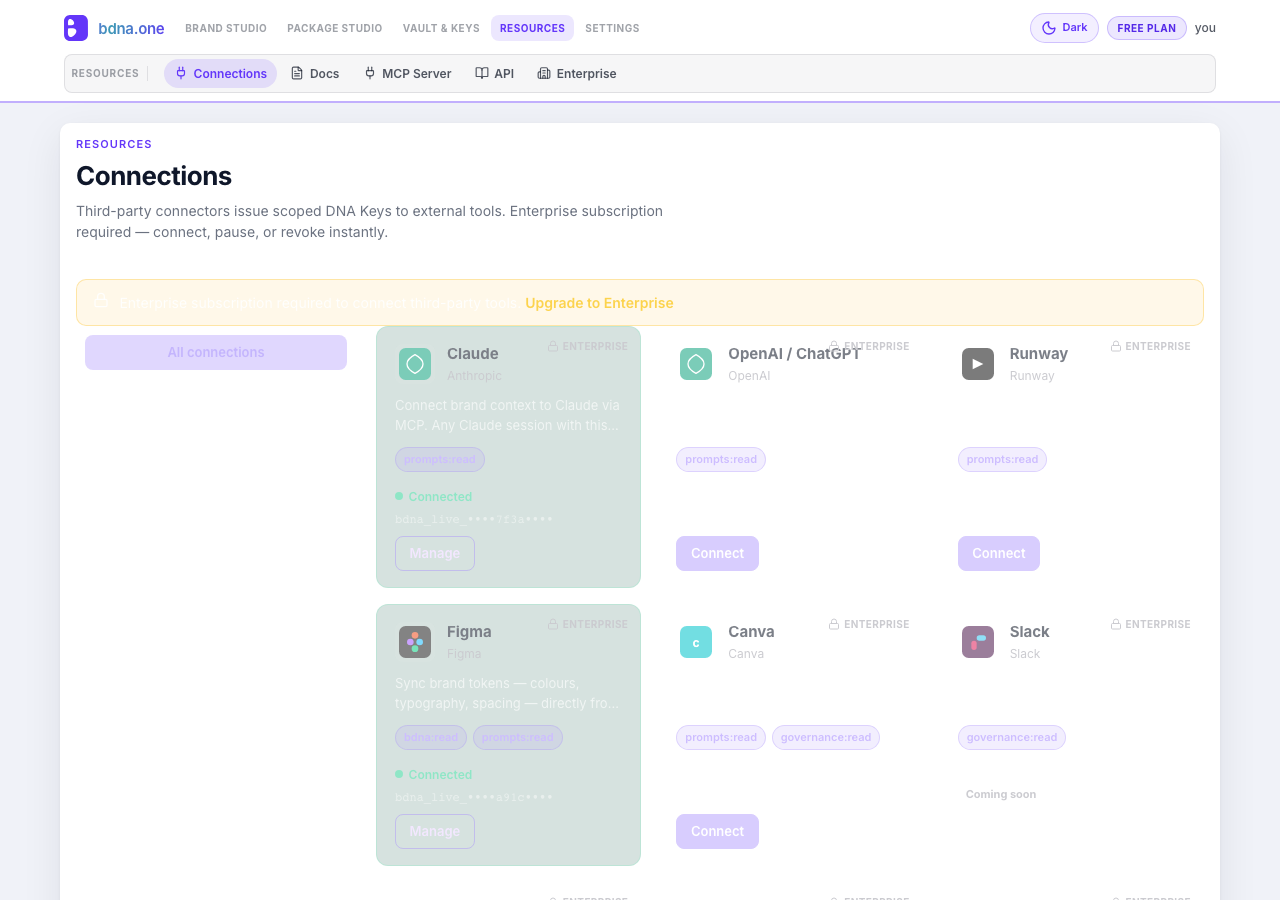
Task: Open the API tab
Action: tap(494, 73)
